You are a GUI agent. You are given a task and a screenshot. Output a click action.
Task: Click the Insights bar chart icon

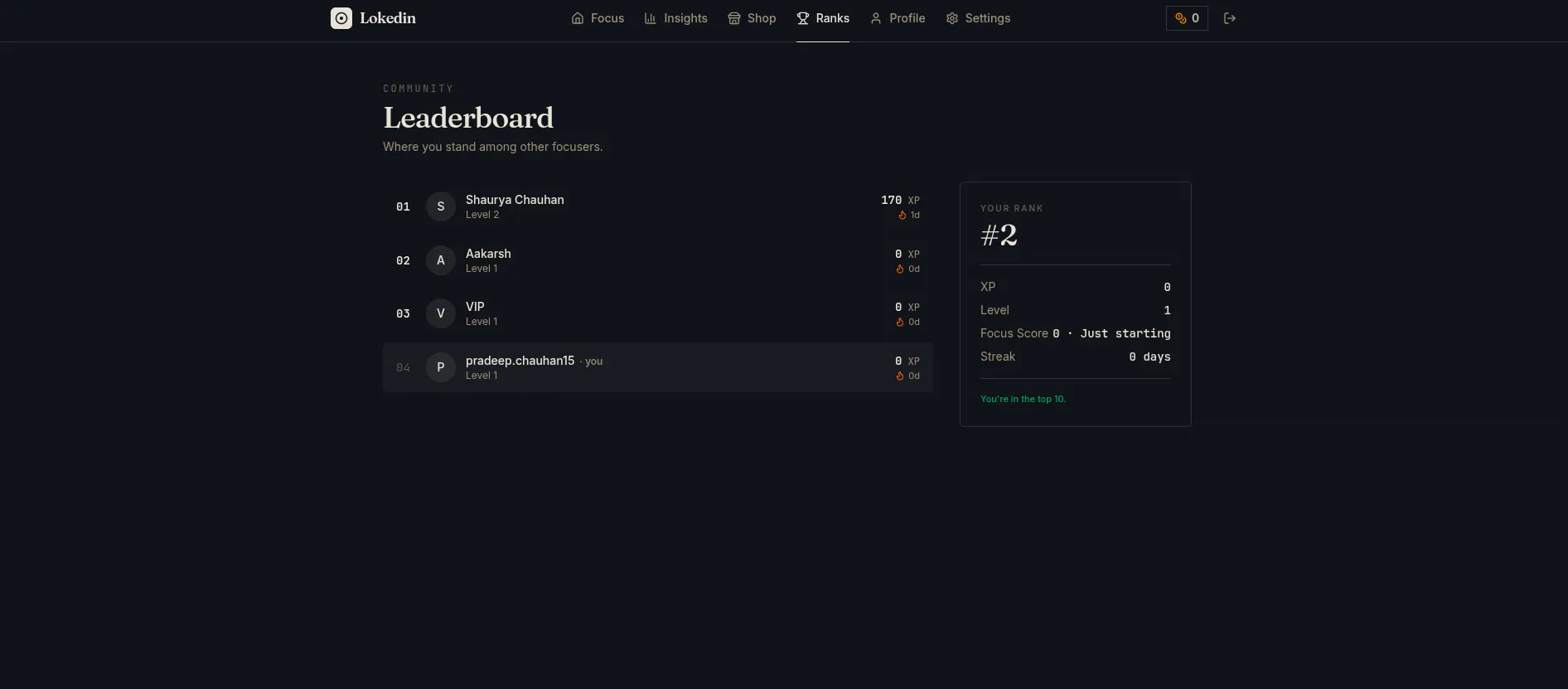(651, 18)
